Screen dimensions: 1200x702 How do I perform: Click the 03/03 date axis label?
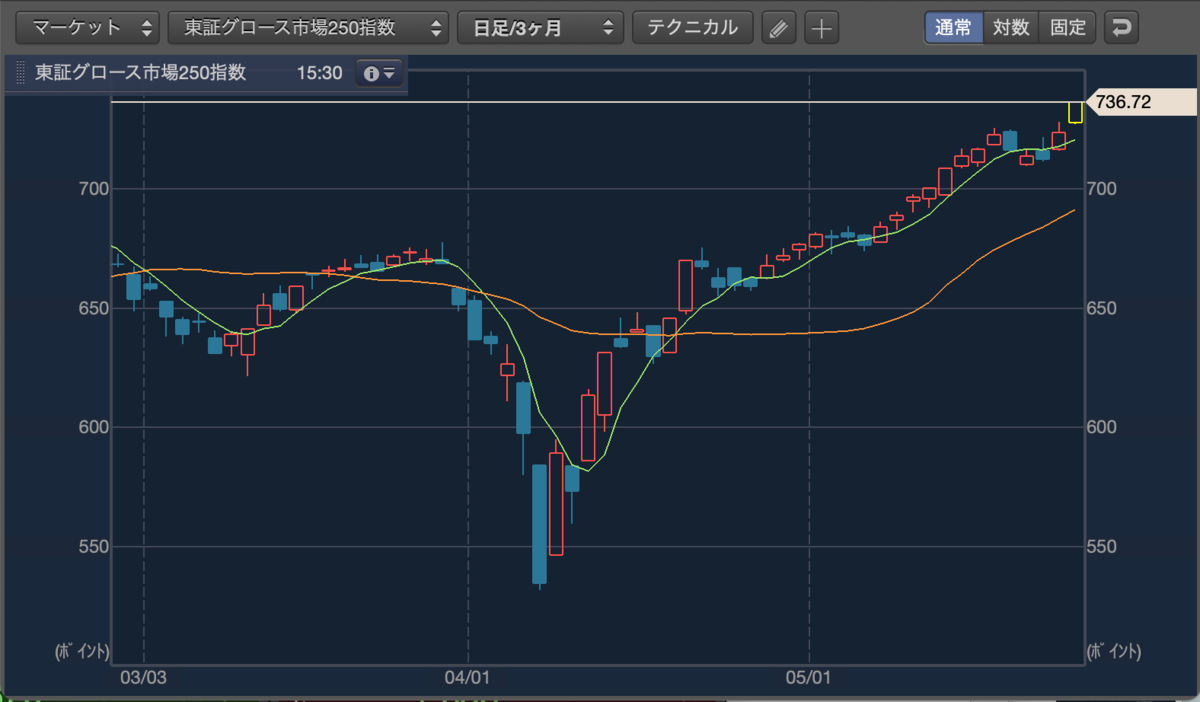144,678
